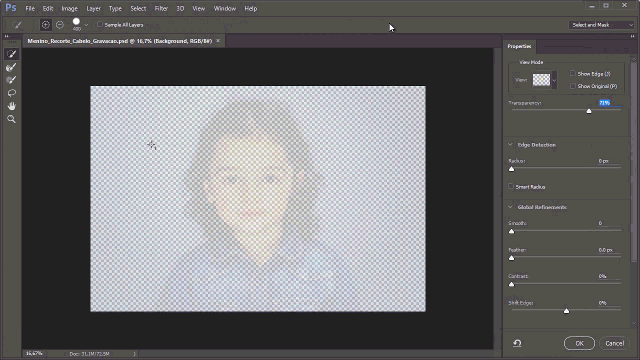
Task: Select the Hand tool
Action: [11, 106]
